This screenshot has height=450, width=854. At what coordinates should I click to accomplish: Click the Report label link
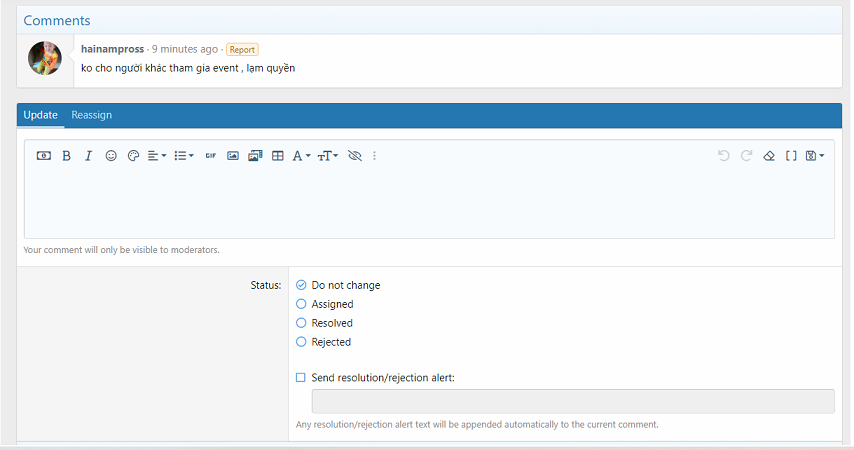242,49
